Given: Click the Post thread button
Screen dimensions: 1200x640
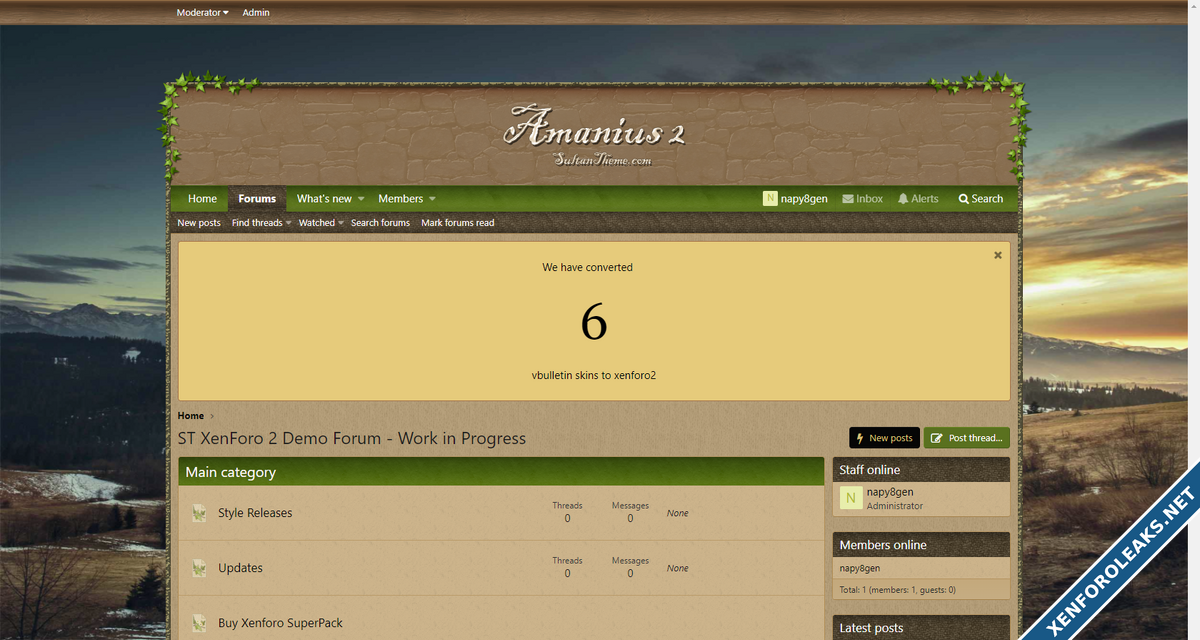Looking at the screenshot, I should point(966,438).
